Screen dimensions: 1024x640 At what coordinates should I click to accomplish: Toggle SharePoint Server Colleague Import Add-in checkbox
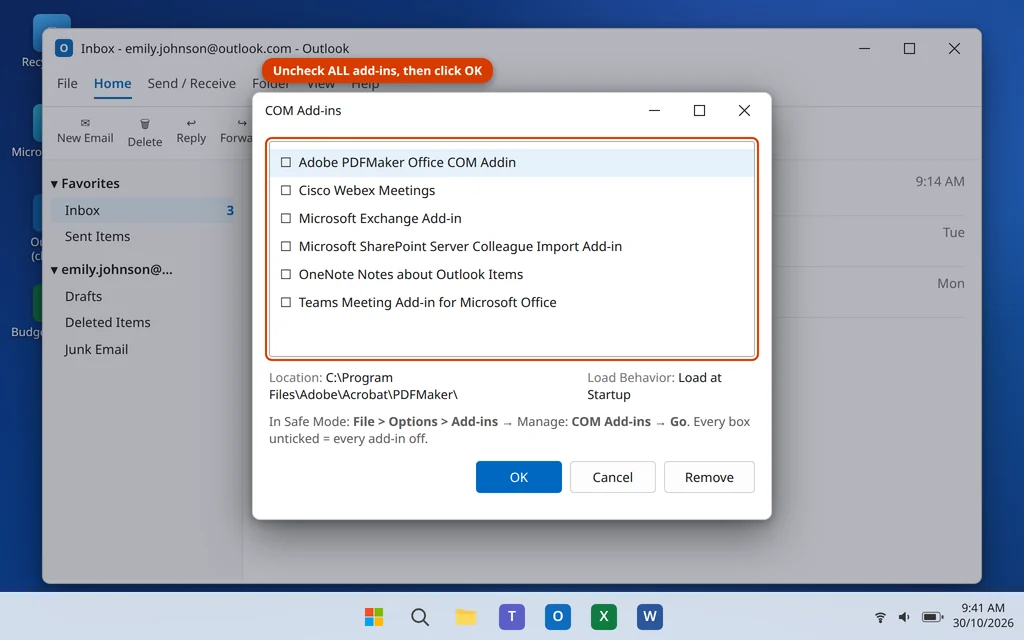(x=285, y=246)
